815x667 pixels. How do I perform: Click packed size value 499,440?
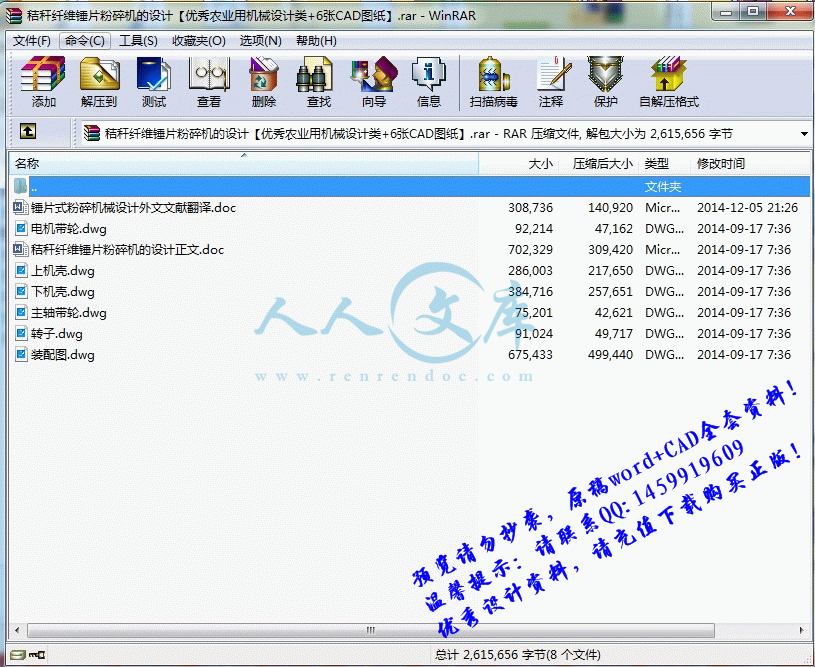tap(610, 355)
